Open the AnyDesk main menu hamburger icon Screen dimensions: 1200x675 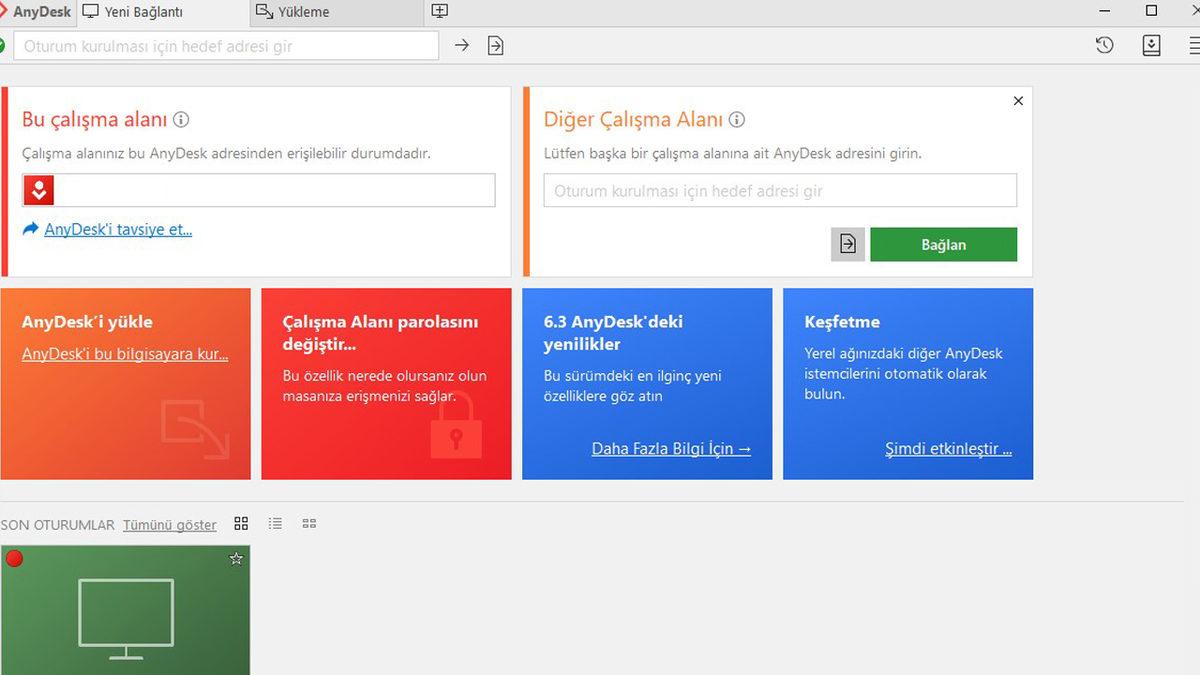1192,45
